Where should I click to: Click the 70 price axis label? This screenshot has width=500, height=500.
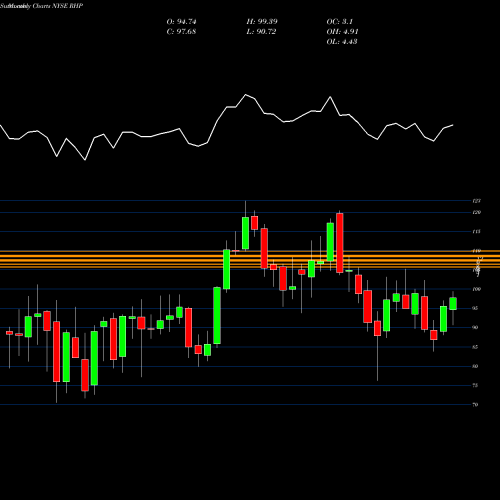click(476, 405)
